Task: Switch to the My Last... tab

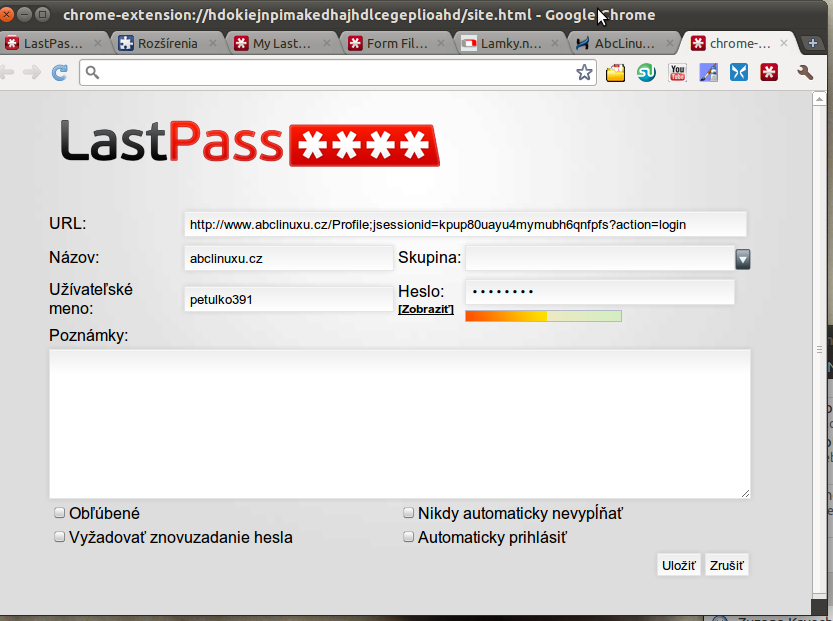Action: click(281, 43)
